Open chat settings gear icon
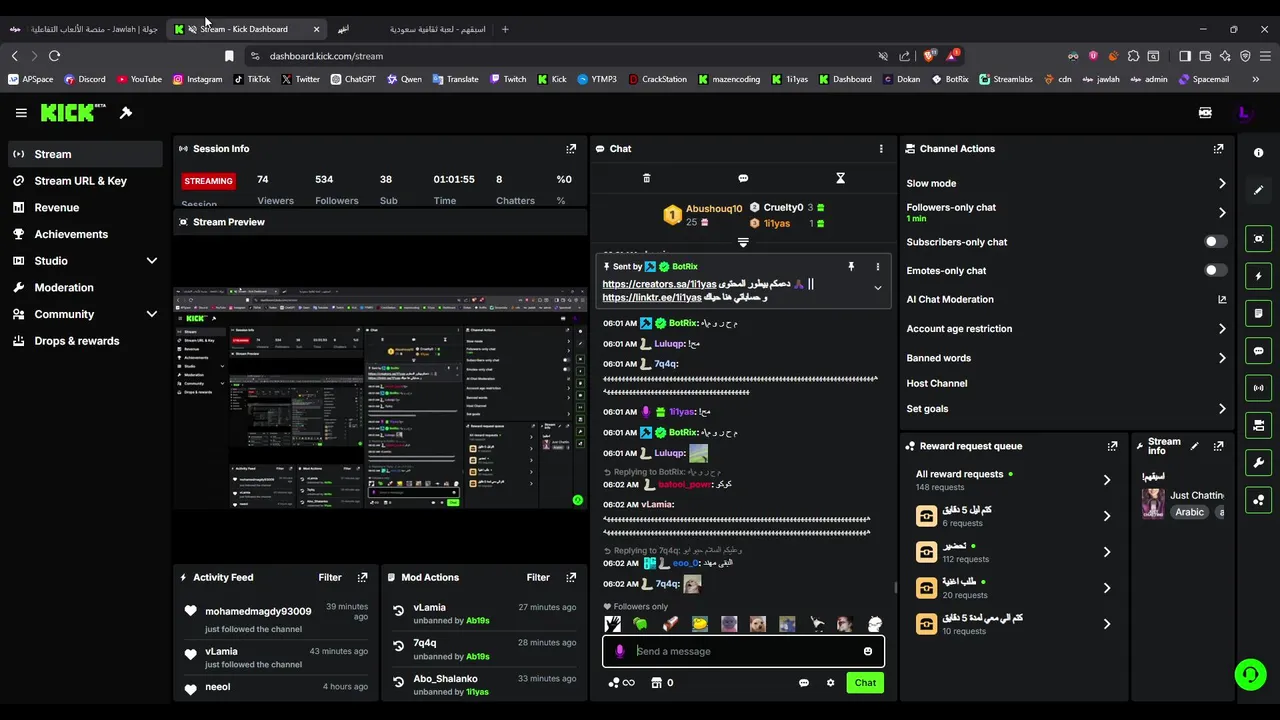This screenshot has height=720, width=1280. pyautogui.click(x=830, y=683)
